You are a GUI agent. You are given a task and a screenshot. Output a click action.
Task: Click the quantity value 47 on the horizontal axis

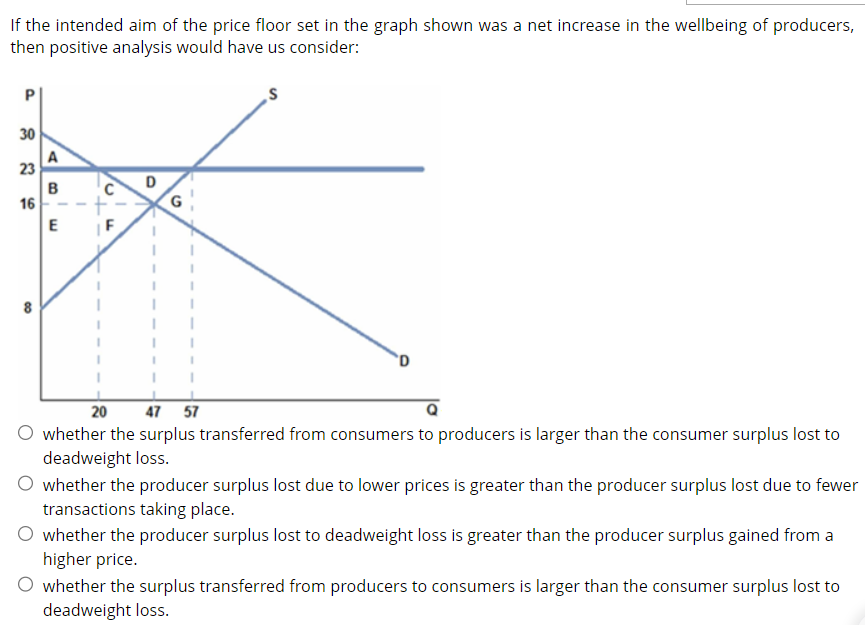click(x=155, y=410)
